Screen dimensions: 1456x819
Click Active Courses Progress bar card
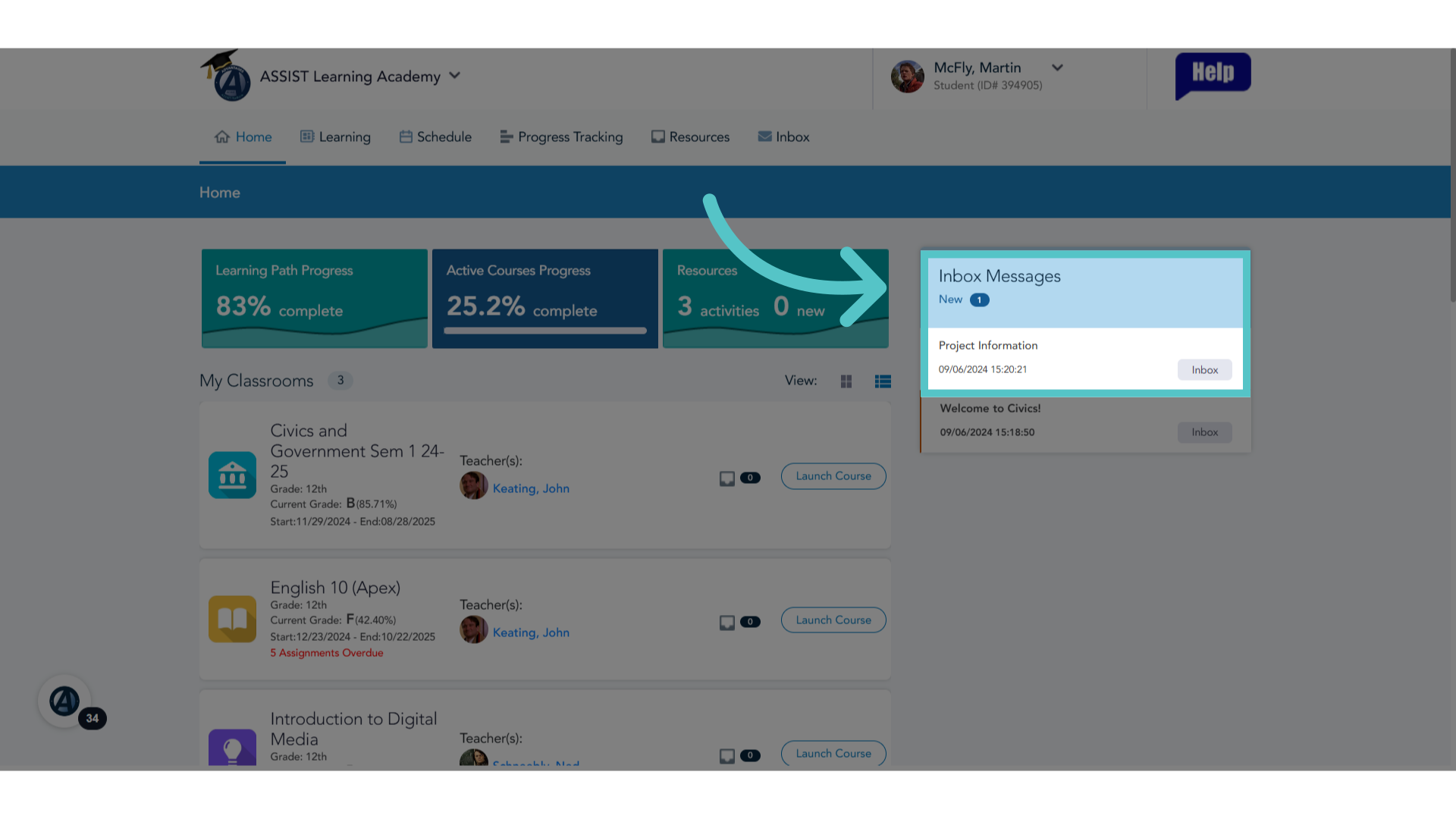click(x=545, y=299)
